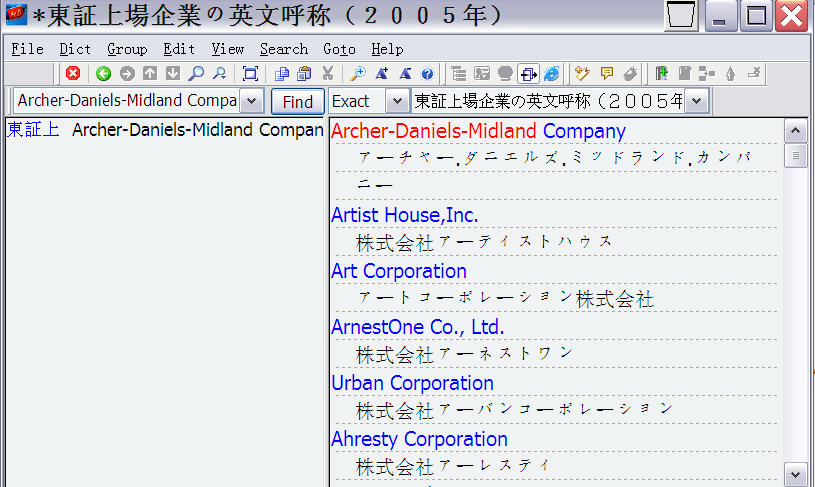The height and width of the screenshot is (487, 815).
Task: Open help via blue question icon
Action: click(427, 73)
